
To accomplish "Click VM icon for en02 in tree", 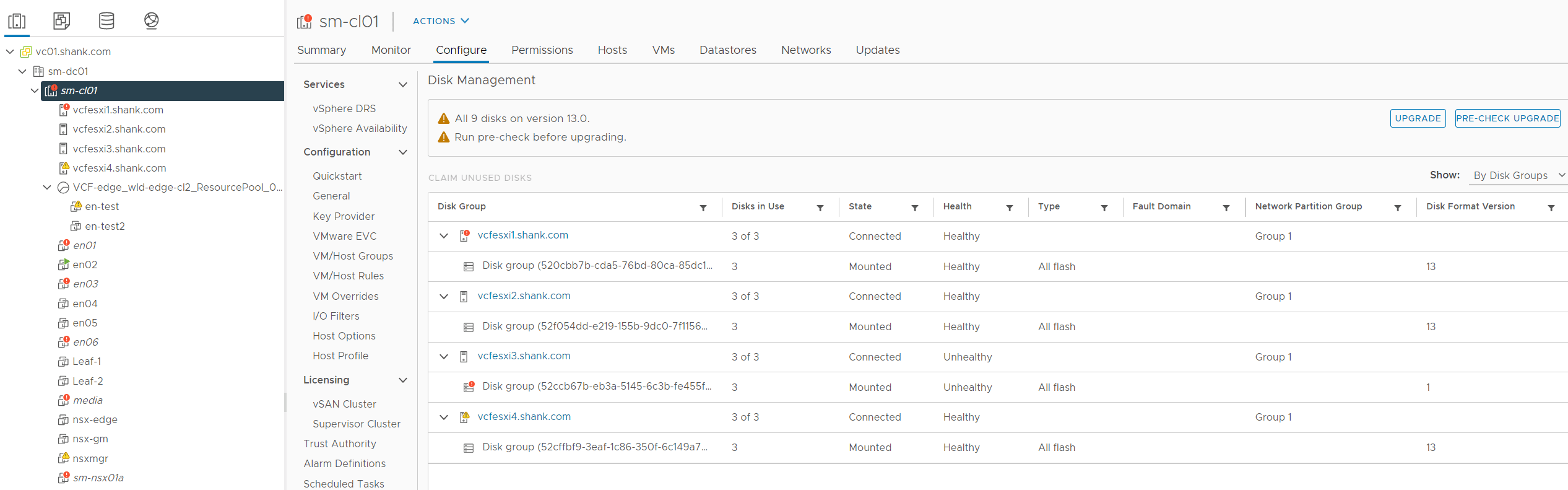I will click(x=64, y=265).
